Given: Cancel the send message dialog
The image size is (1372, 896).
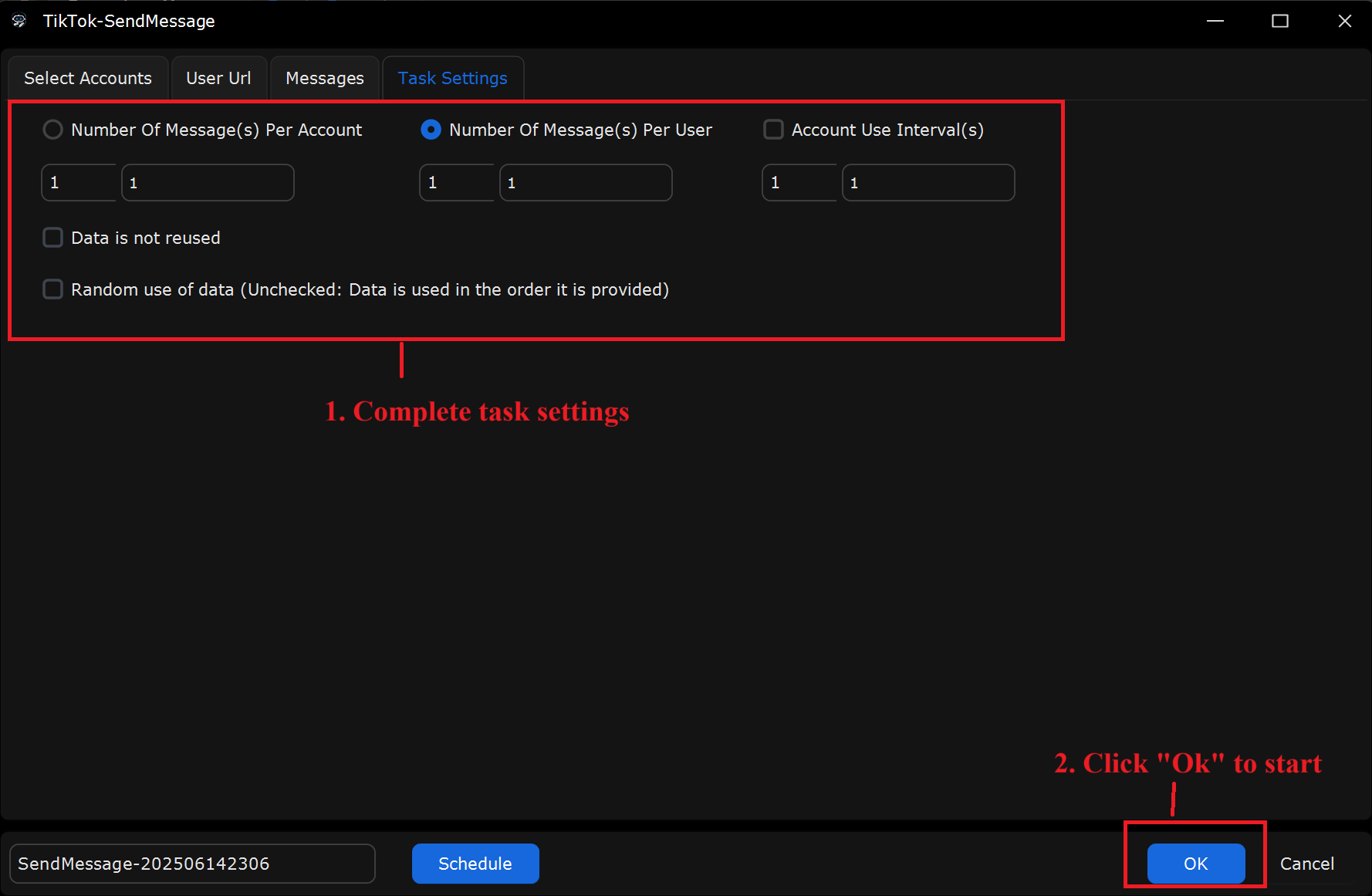Looking at the screenshot, I should [1307, 864].
